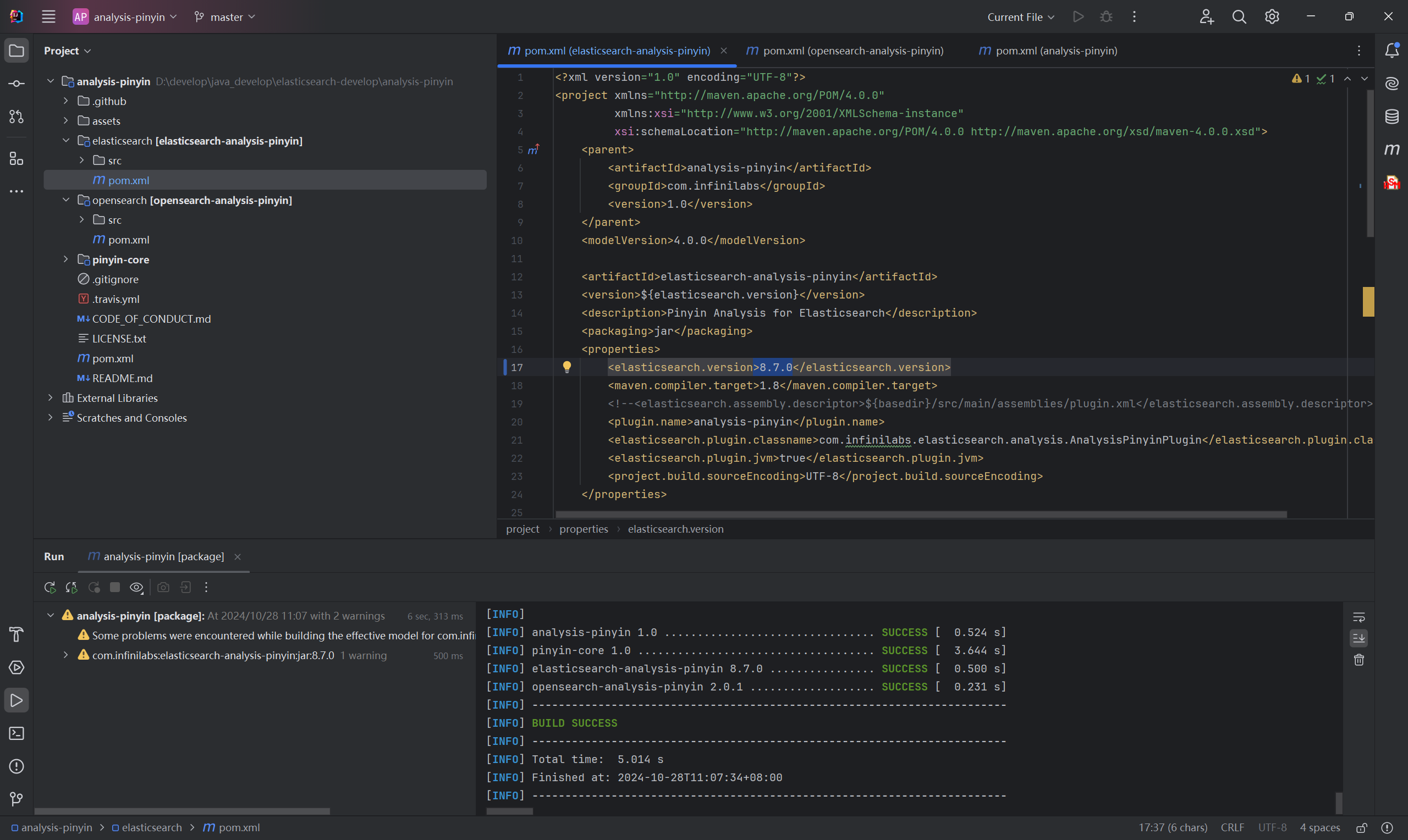Viewport: 1408px width, 840px height.
Task: Toggle soft-wrap in Run console
Action: (1358, 617)
